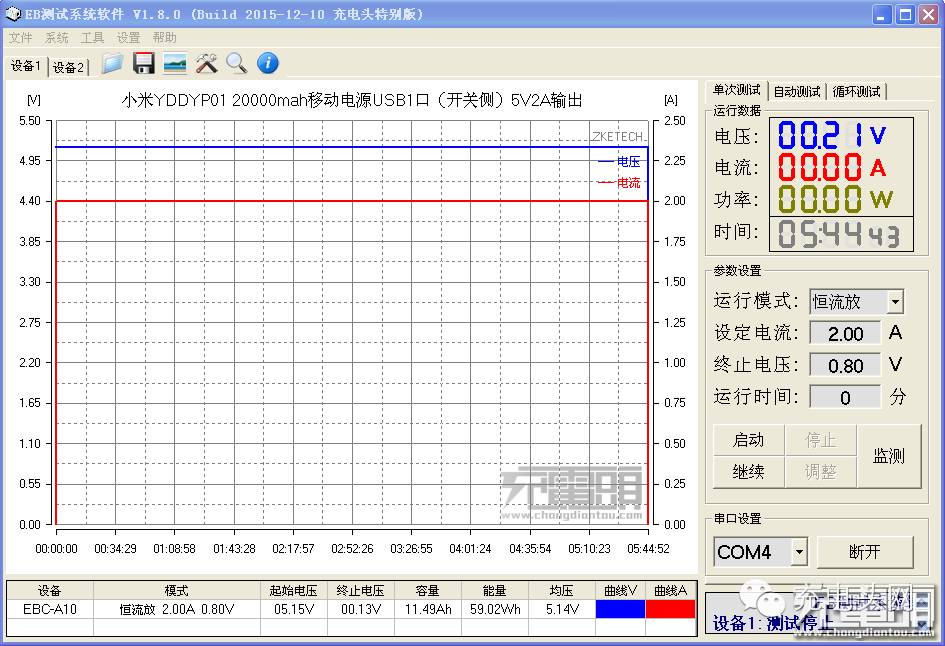Click the 停止 button

[820, 440]
